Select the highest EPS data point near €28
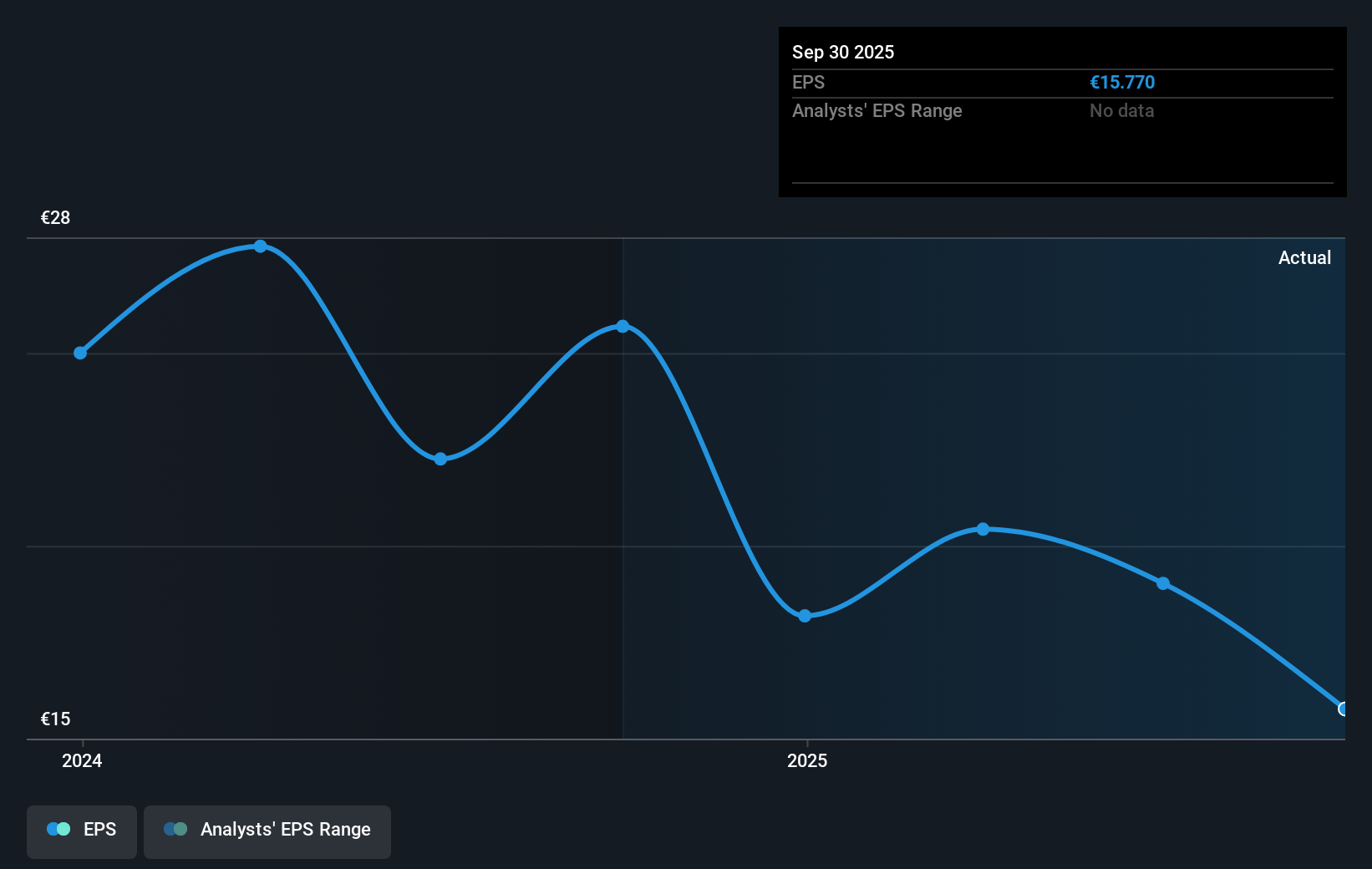 click(x=261, y=246)
